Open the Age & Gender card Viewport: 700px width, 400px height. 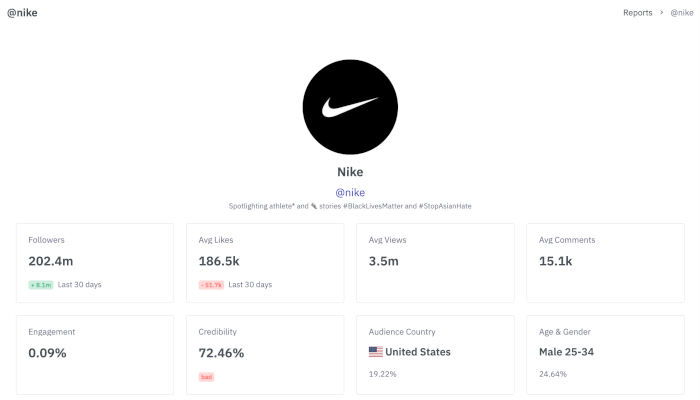[x=605, y=355]
